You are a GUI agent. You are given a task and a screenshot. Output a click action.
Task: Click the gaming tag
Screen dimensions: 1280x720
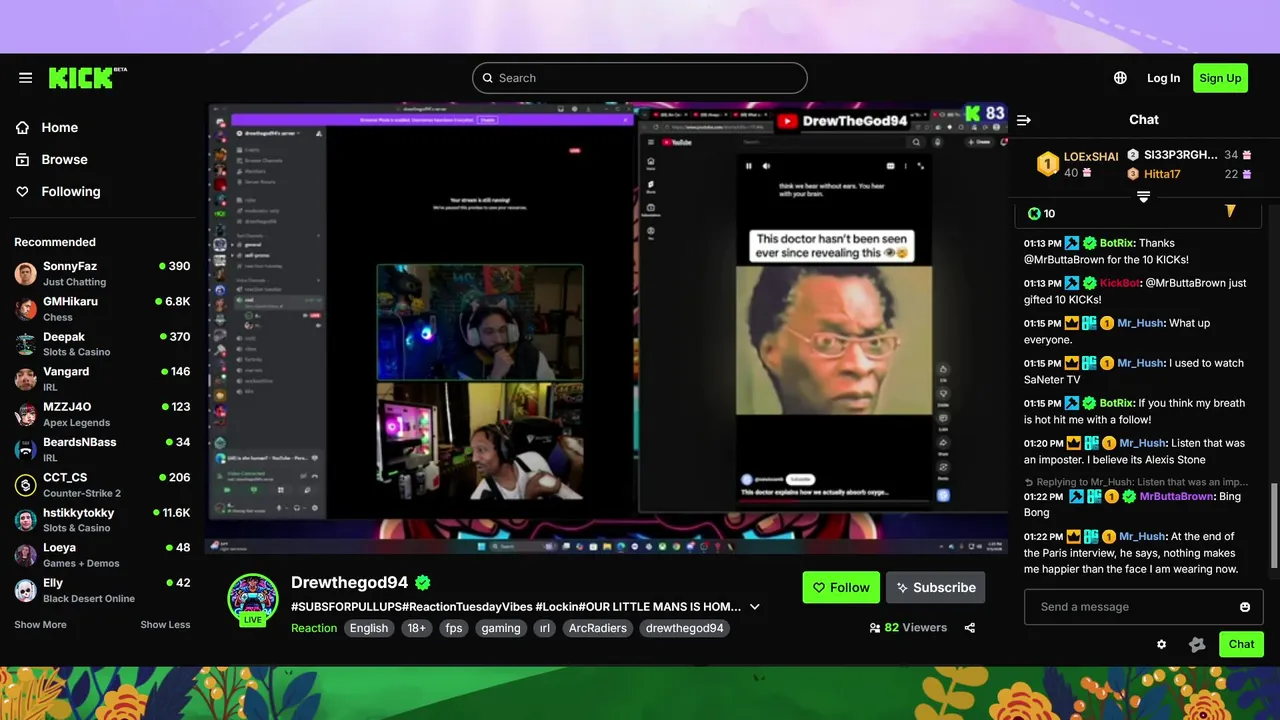[501, 628]
